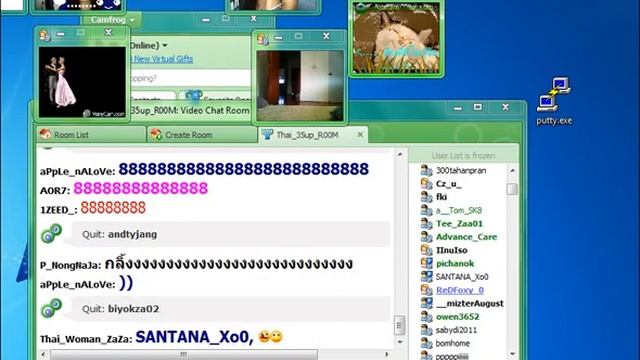640x360 pixels.
Task: Click the user list scrollbar thumb
Action: (512, 189)
